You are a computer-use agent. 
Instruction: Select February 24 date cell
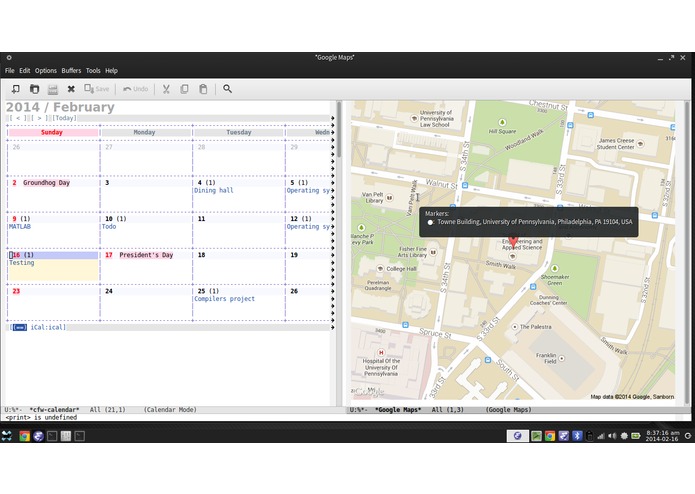pos(146,303)
